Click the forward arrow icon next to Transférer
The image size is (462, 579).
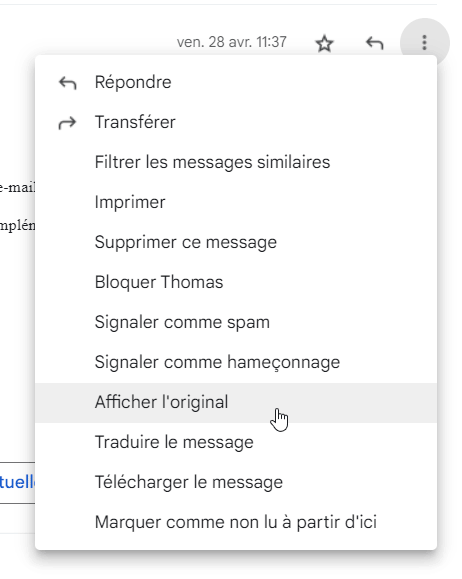(67, 123)
